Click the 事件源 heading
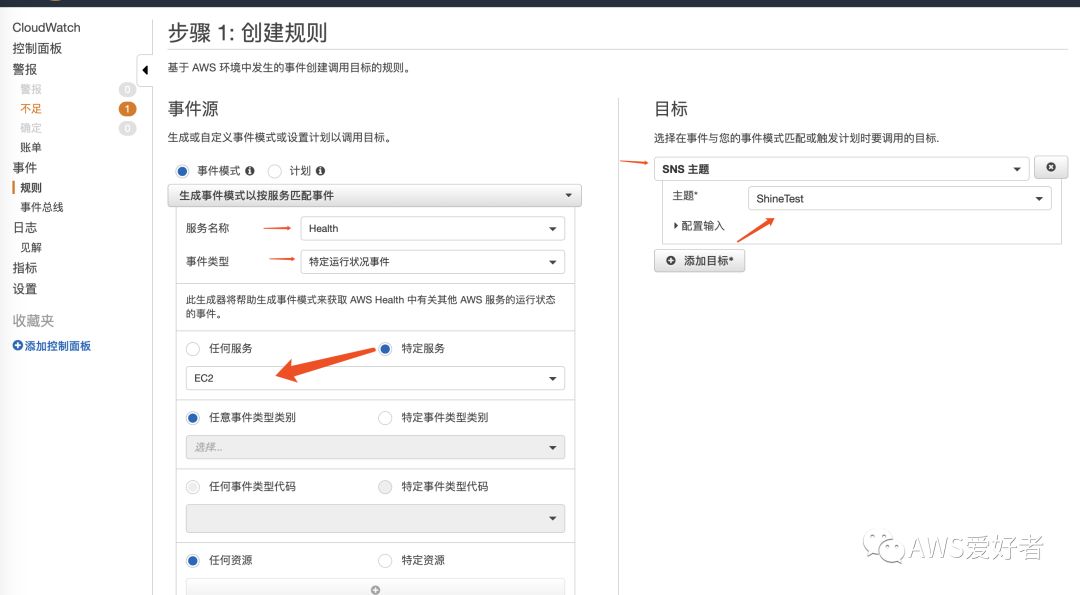Viewport: 1080px width, 595px height. [x=193, y=109]
